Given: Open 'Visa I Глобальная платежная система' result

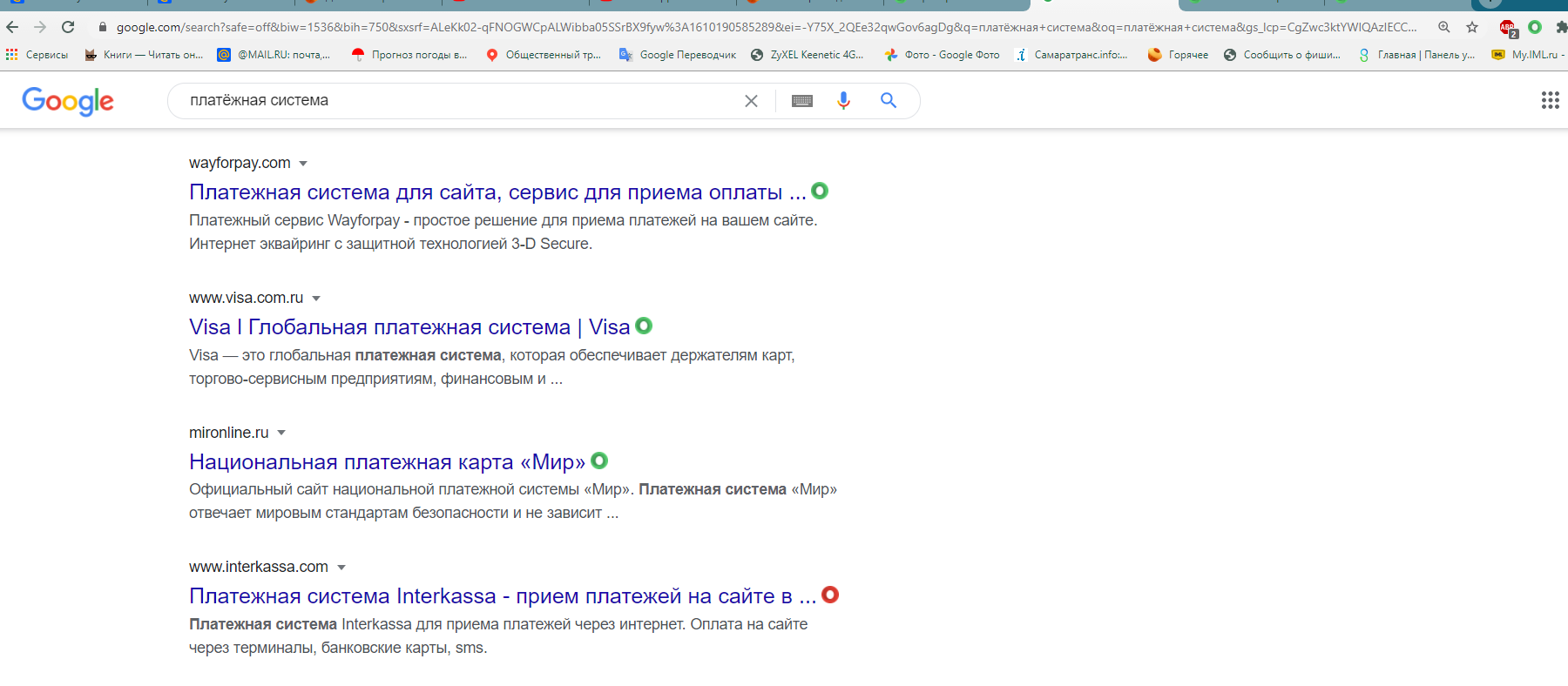Looking at the screenshot, I should 409,327.
